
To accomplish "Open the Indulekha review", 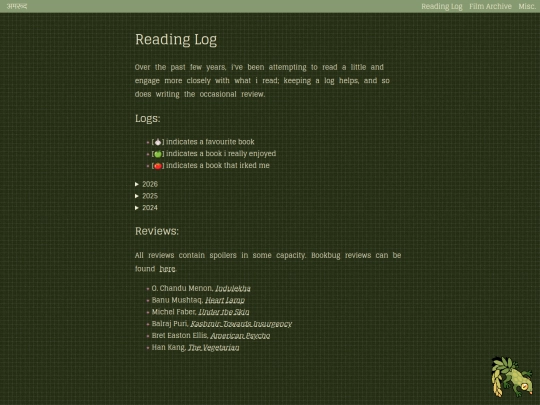I will coord(233,288).
